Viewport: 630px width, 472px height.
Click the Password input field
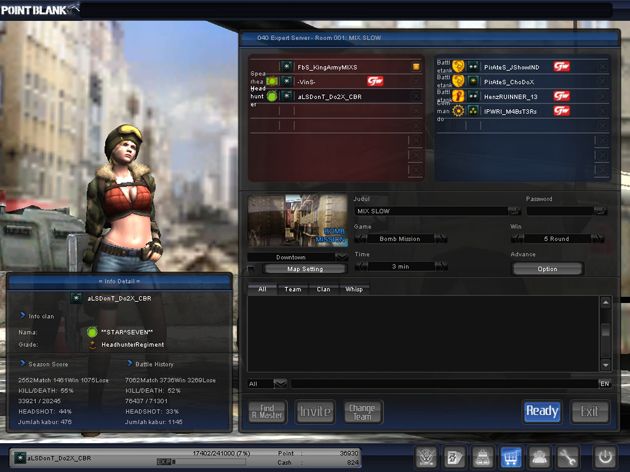tap(560, 211)
